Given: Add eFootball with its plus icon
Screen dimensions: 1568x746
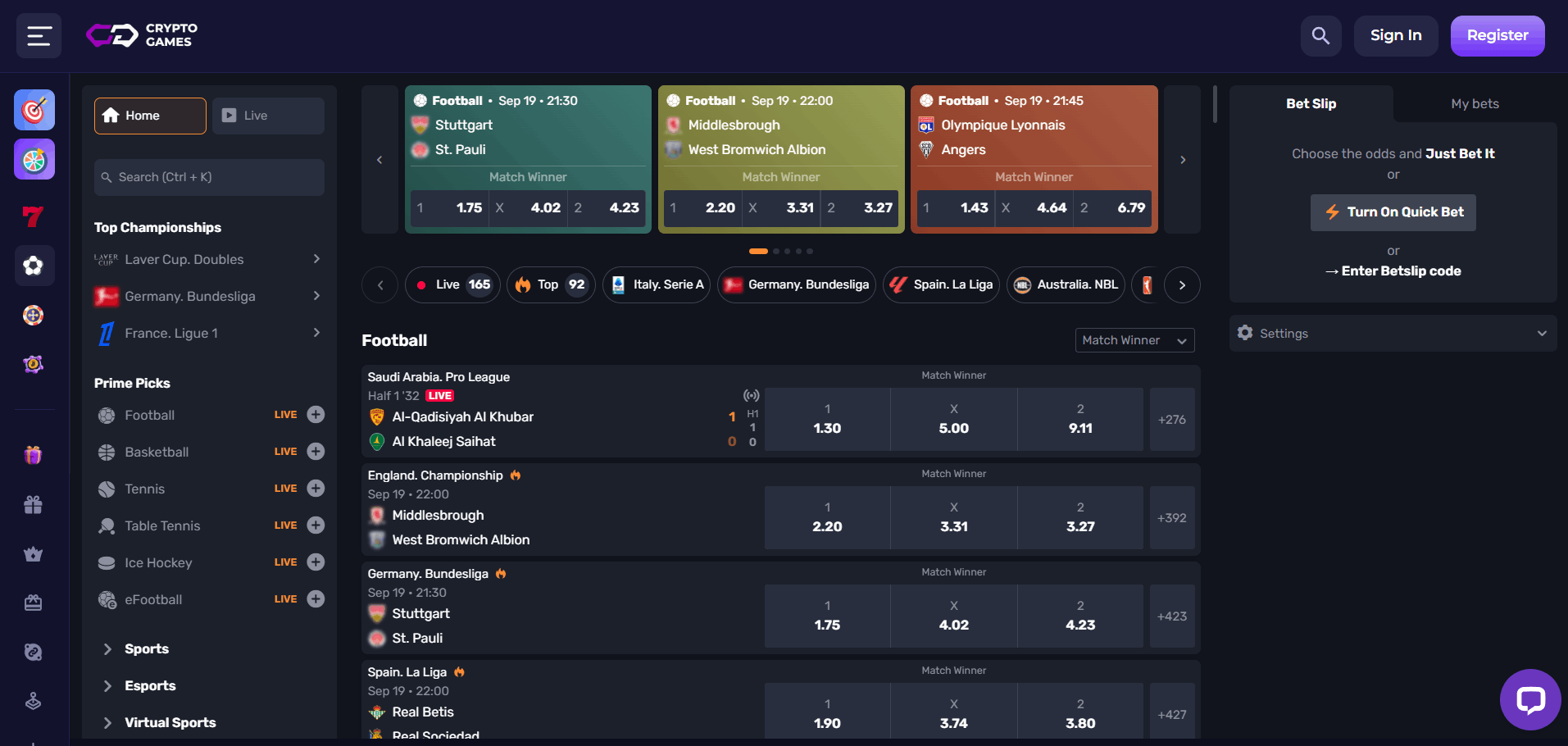Looking at the screenshot, I should pos(316,599).
